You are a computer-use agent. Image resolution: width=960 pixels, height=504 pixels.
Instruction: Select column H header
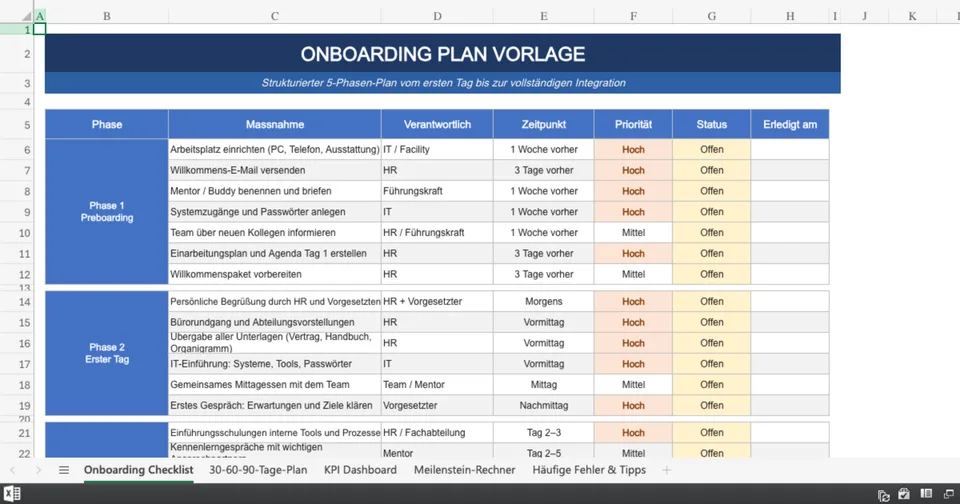pos(790,17)
